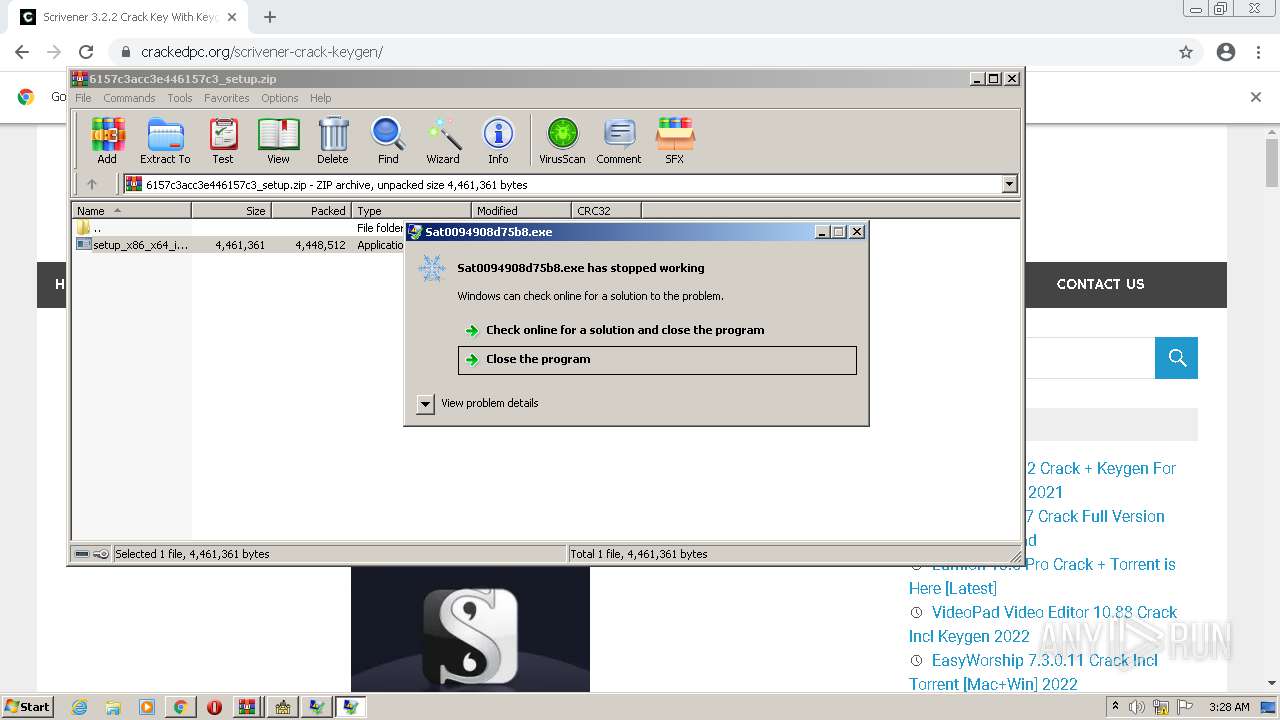1280x720 pixels.
Task: Show archive Info icon
Action: click(498, 141)
